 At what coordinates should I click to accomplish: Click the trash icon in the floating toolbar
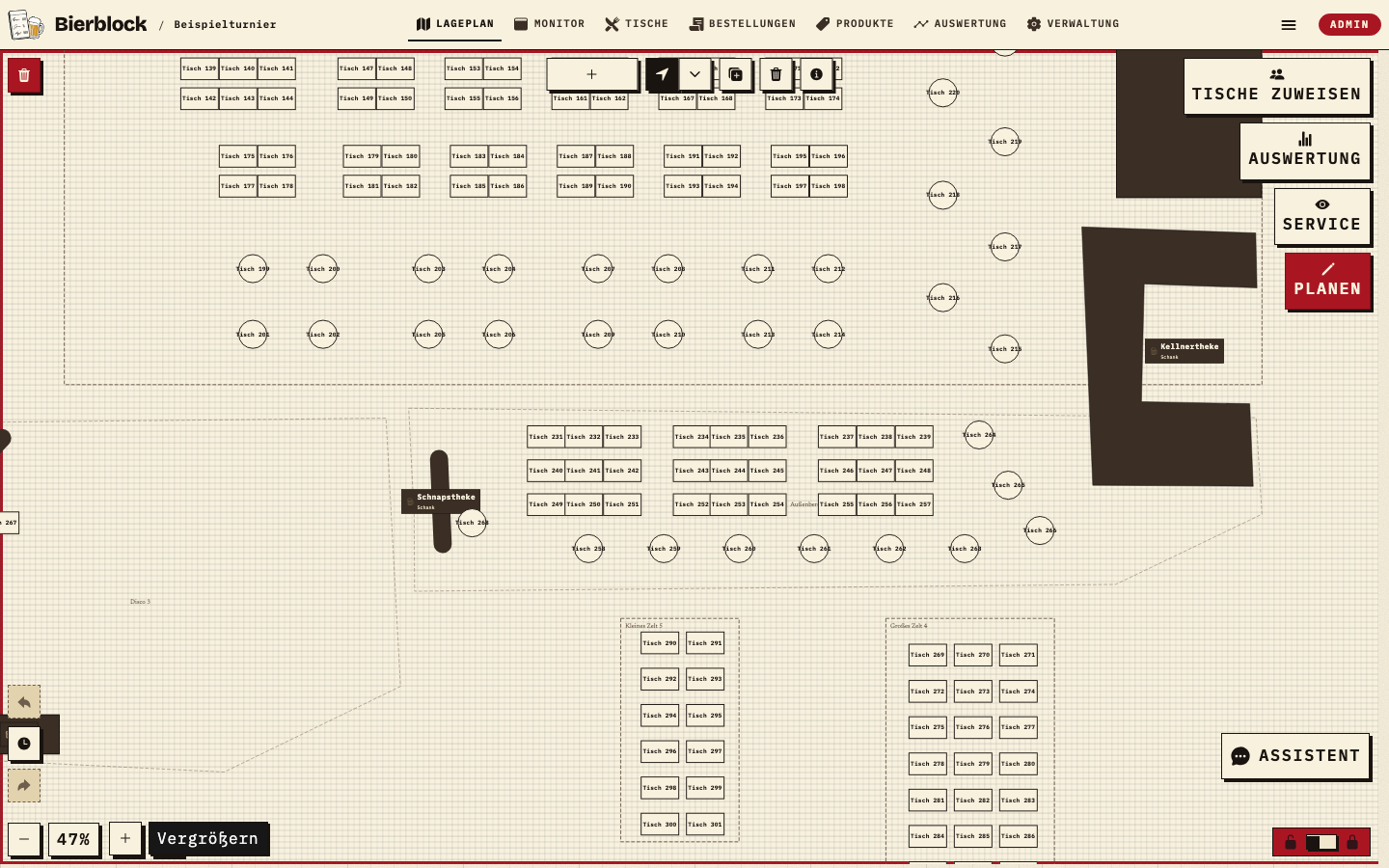pos(776,74)
